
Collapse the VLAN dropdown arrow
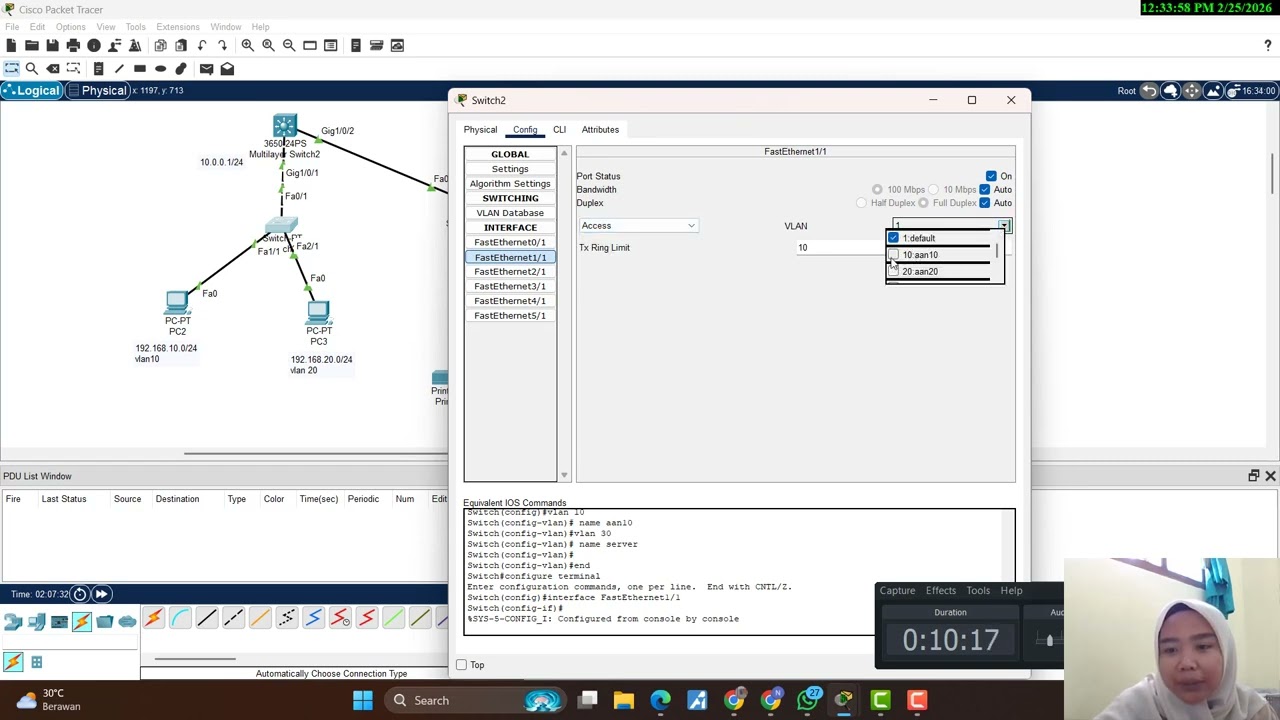pos(1004,226)
